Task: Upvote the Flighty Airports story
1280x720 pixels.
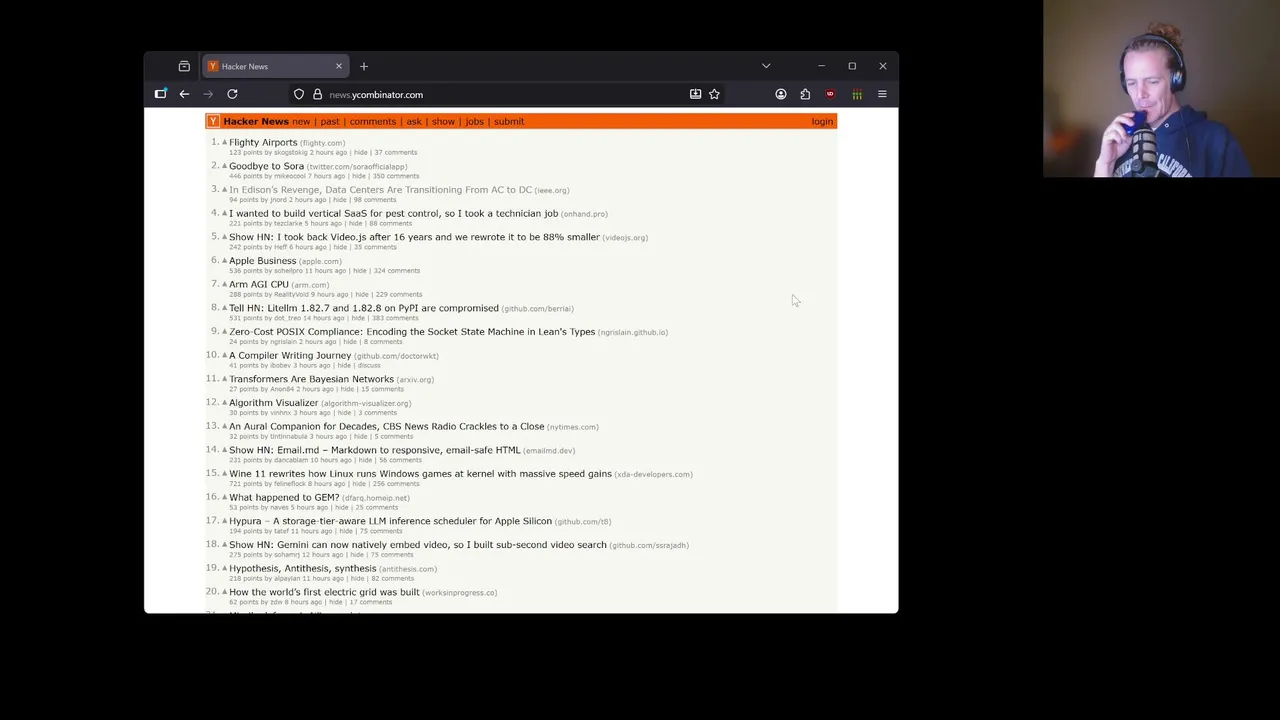Action: (x=224, y=142)
